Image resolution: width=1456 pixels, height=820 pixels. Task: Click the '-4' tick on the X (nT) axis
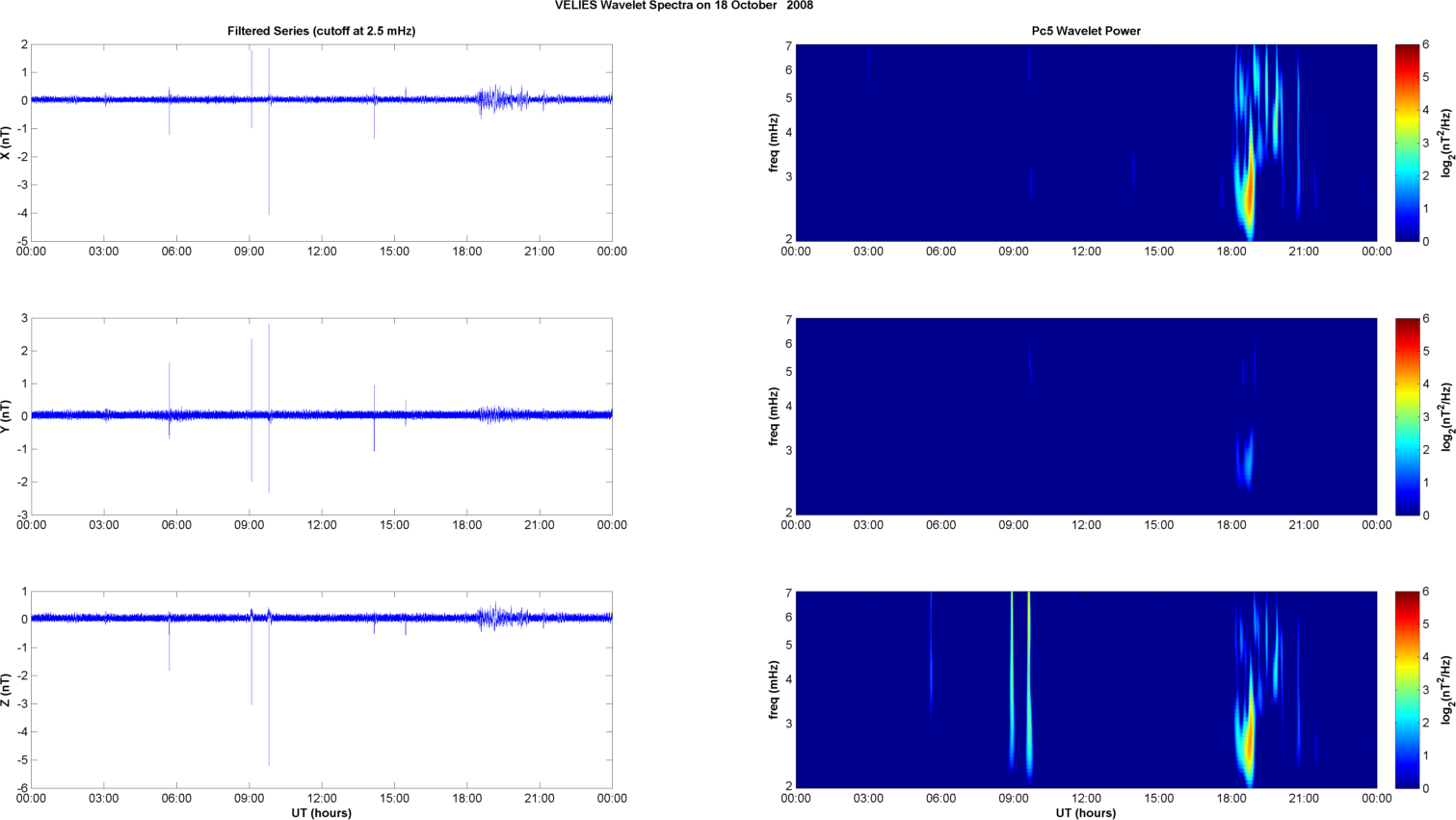(x=21, y=213)
